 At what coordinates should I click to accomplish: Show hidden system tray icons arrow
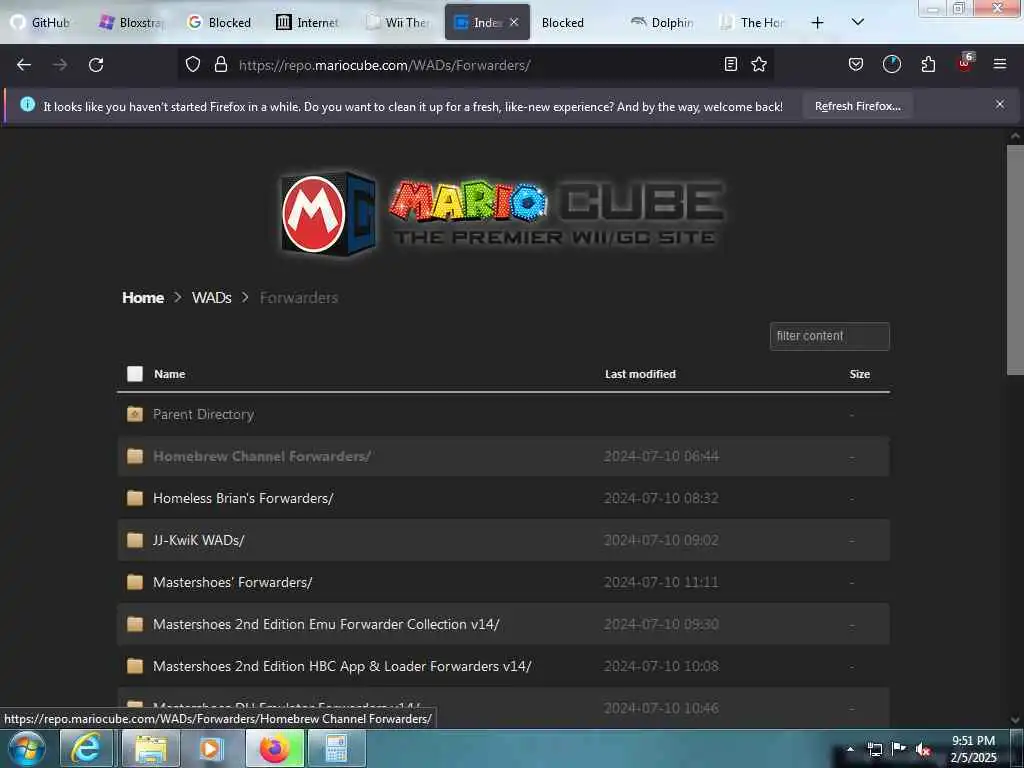tap(850, 749)
